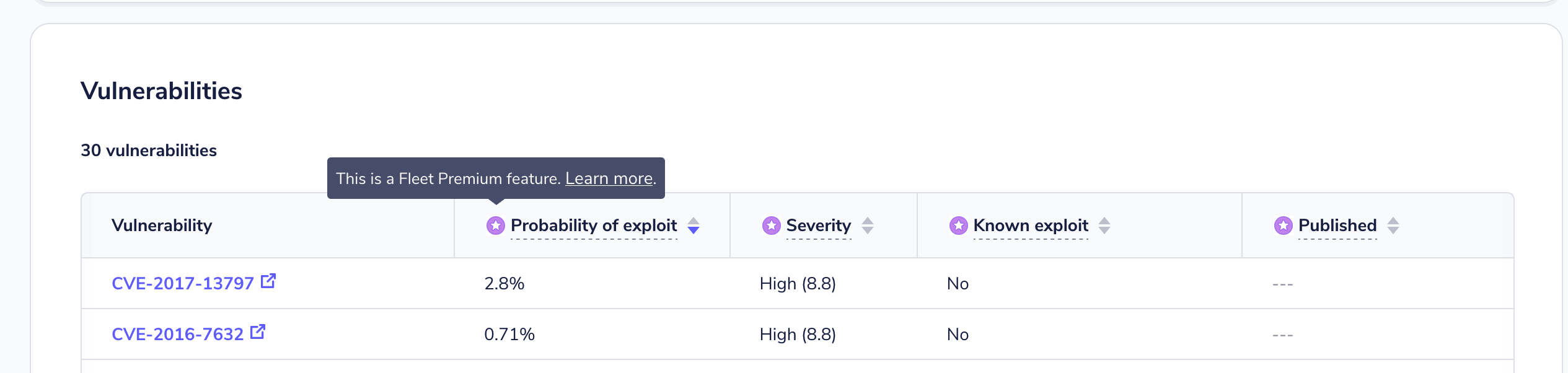This screenshot has height=373, width=1568.
Task: Toggle sort arrows on Known exploit column
Action: (x=1104, y=226)
